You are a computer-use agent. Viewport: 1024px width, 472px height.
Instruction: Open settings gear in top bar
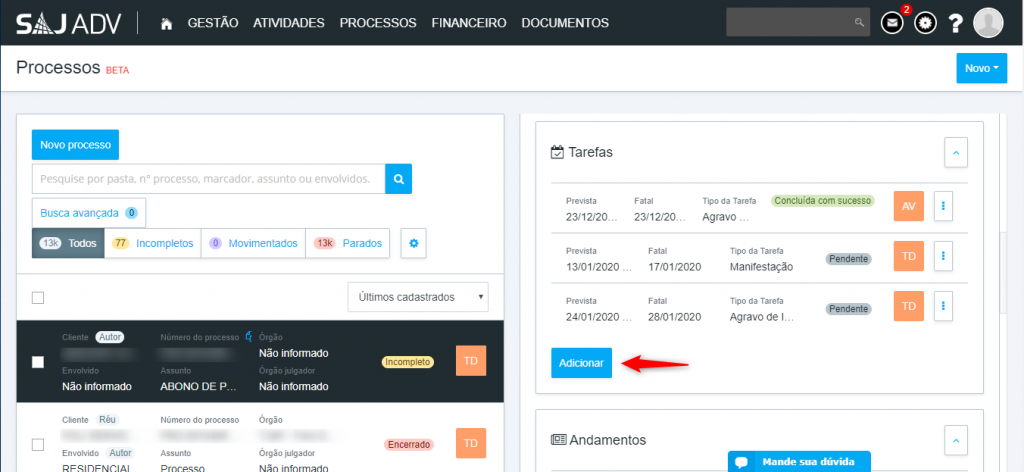pyautogui.click(x=925, y=22)
